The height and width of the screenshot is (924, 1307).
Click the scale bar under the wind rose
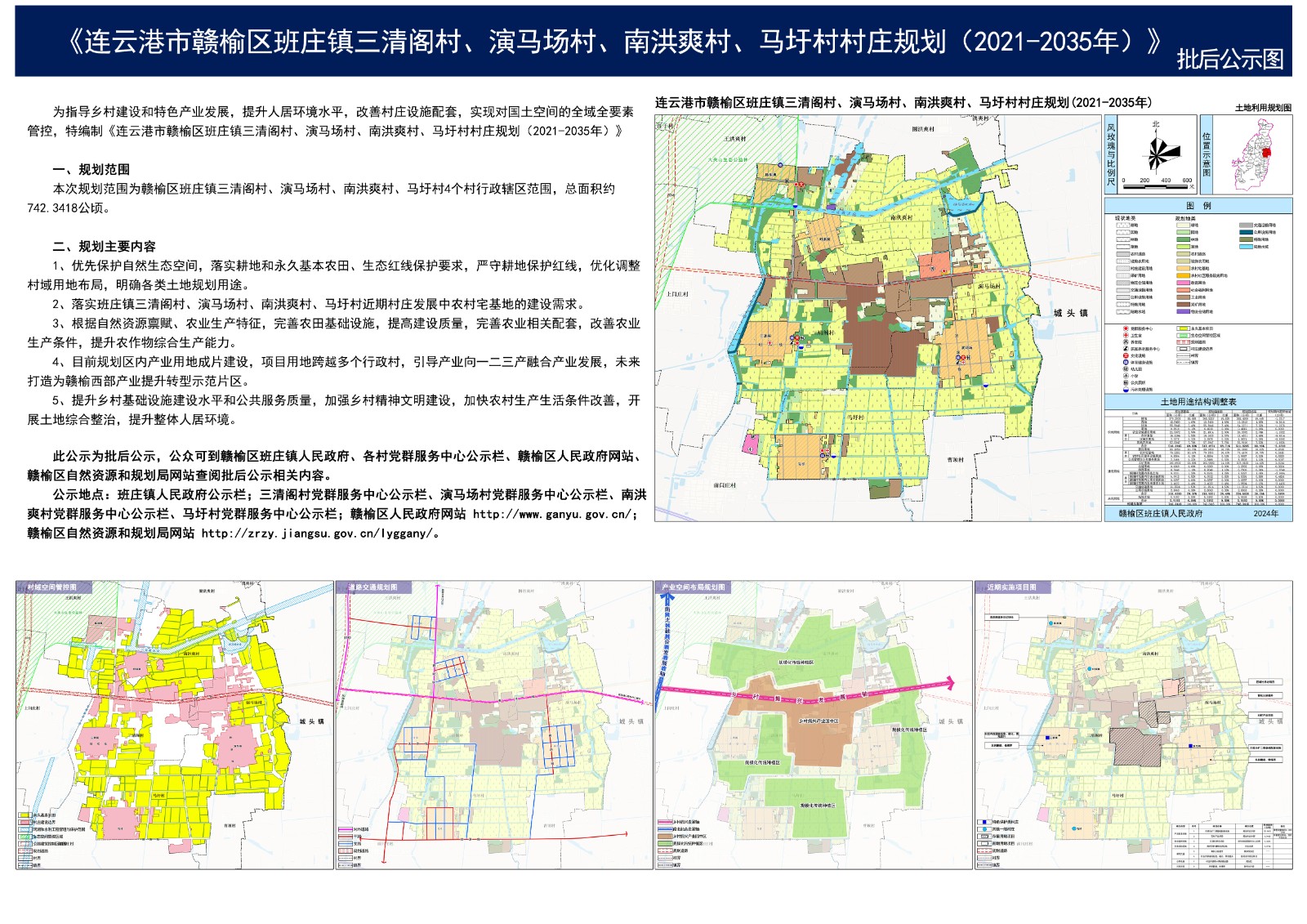(1157, 185)
